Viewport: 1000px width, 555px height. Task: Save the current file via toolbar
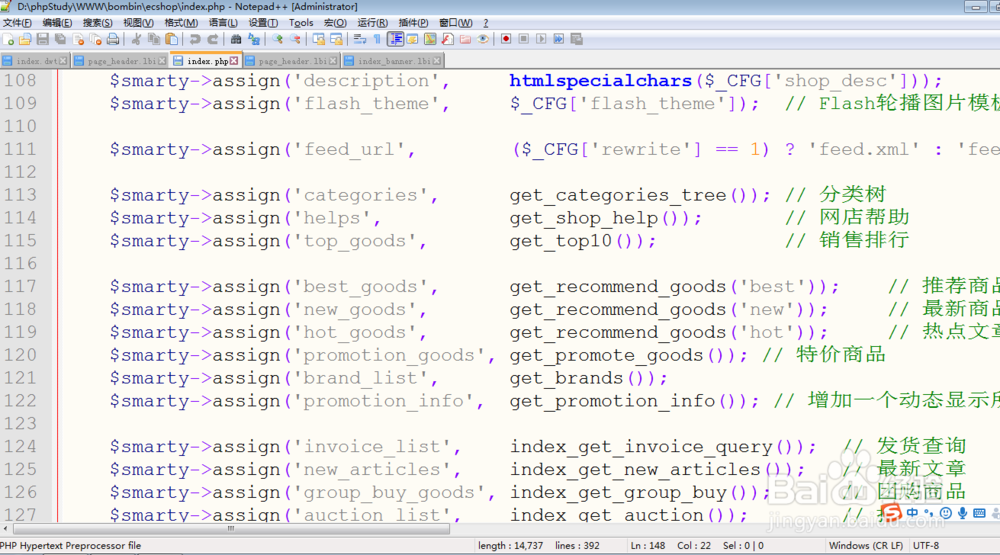43,39
